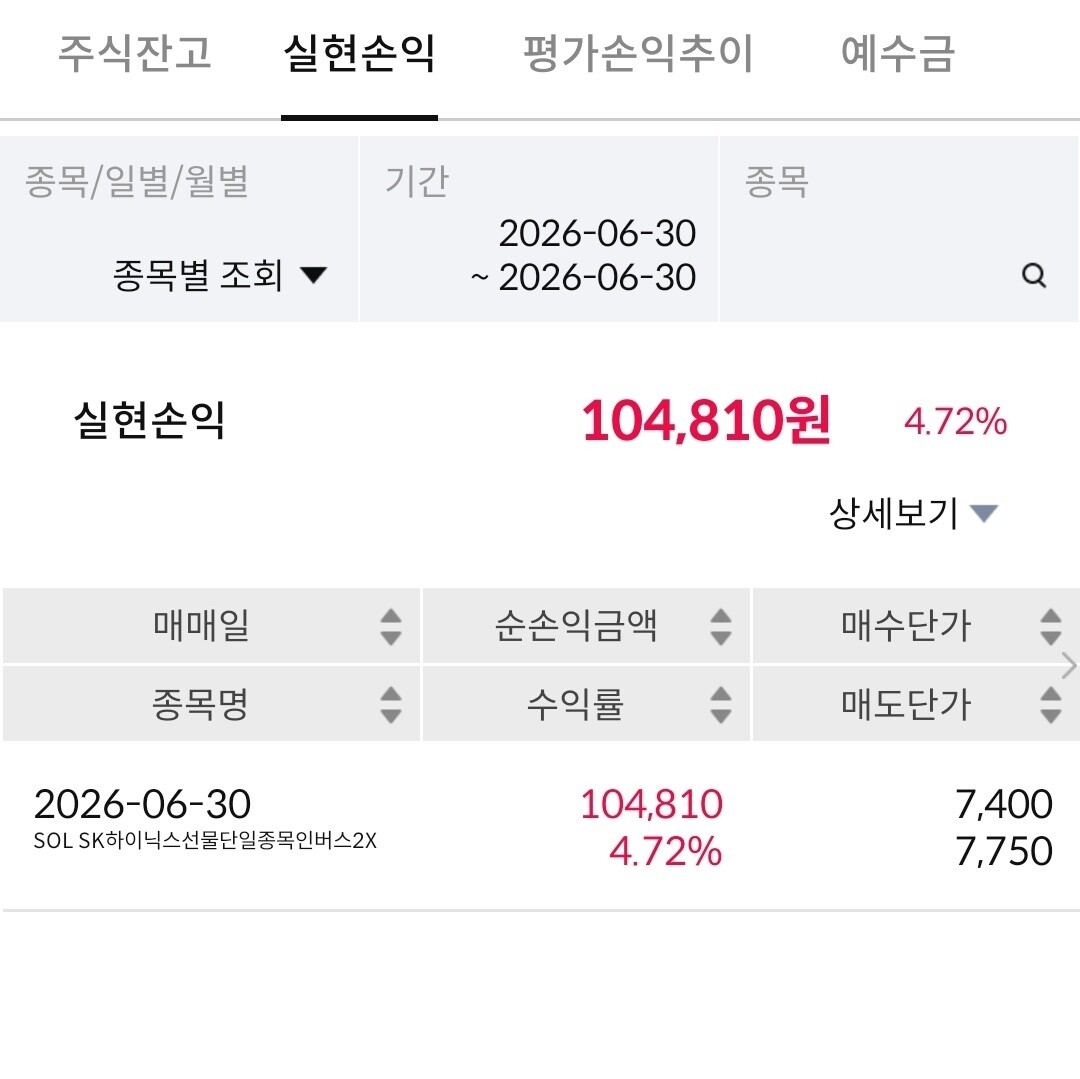This screenshot has height=1079, width=1080.
Task: Show more columns with right chevron
Action: [x=1070, y=666]
